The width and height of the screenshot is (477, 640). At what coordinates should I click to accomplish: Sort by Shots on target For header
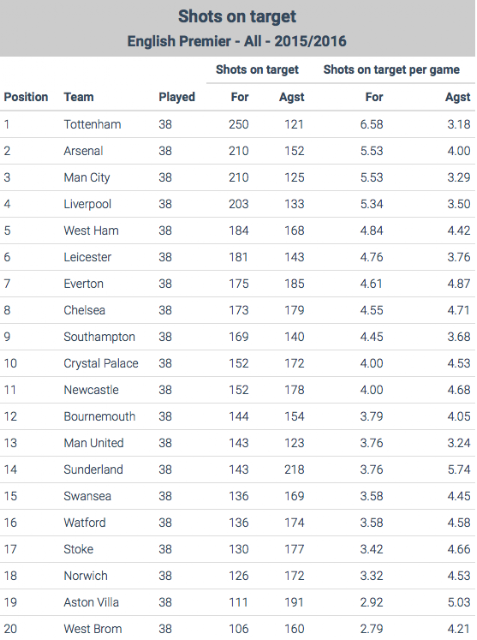pyautogui.click(x=240, y=97)
